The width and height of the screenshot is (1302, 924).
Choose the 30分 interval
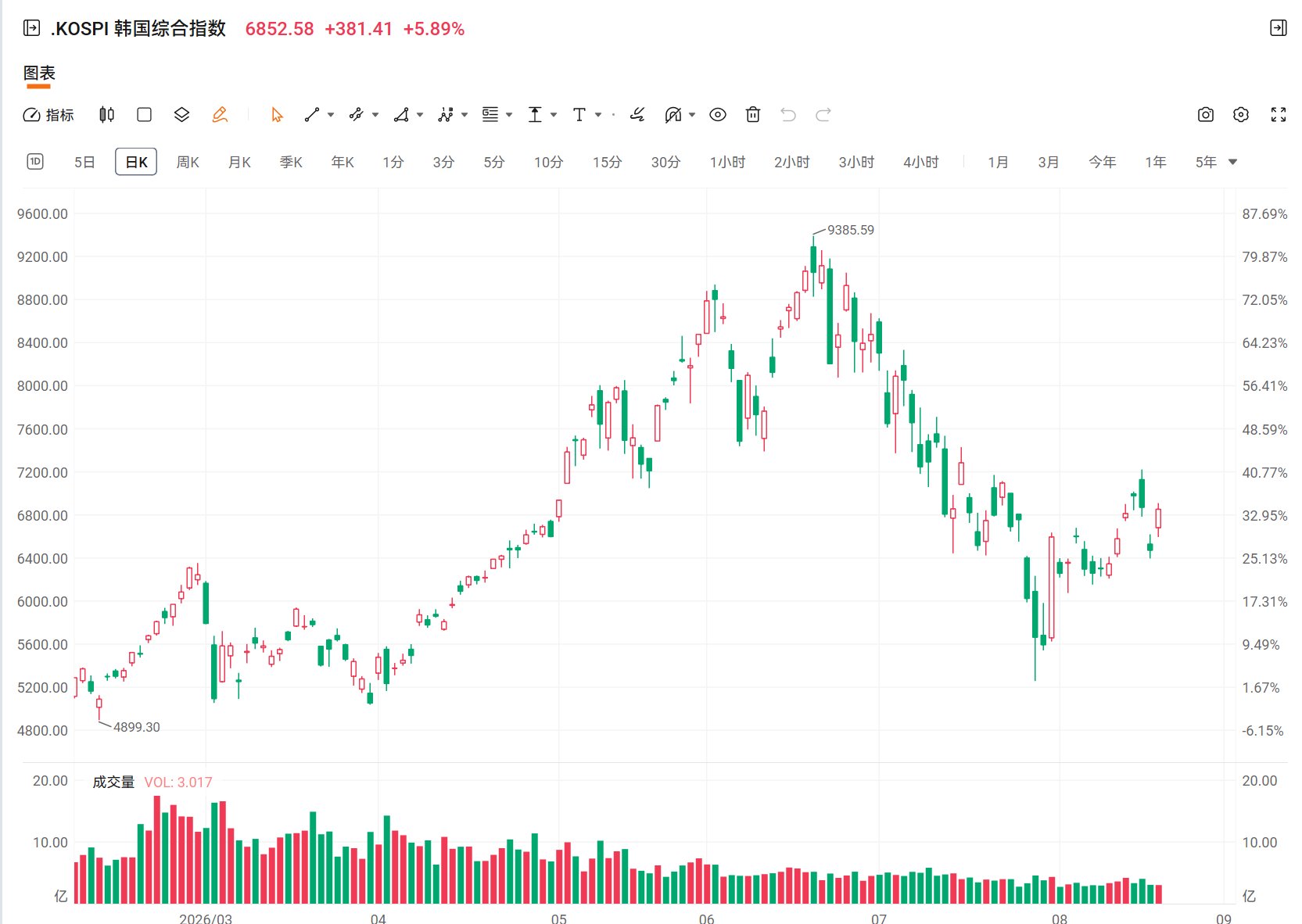pyautogui.click(x=665, y=162)
